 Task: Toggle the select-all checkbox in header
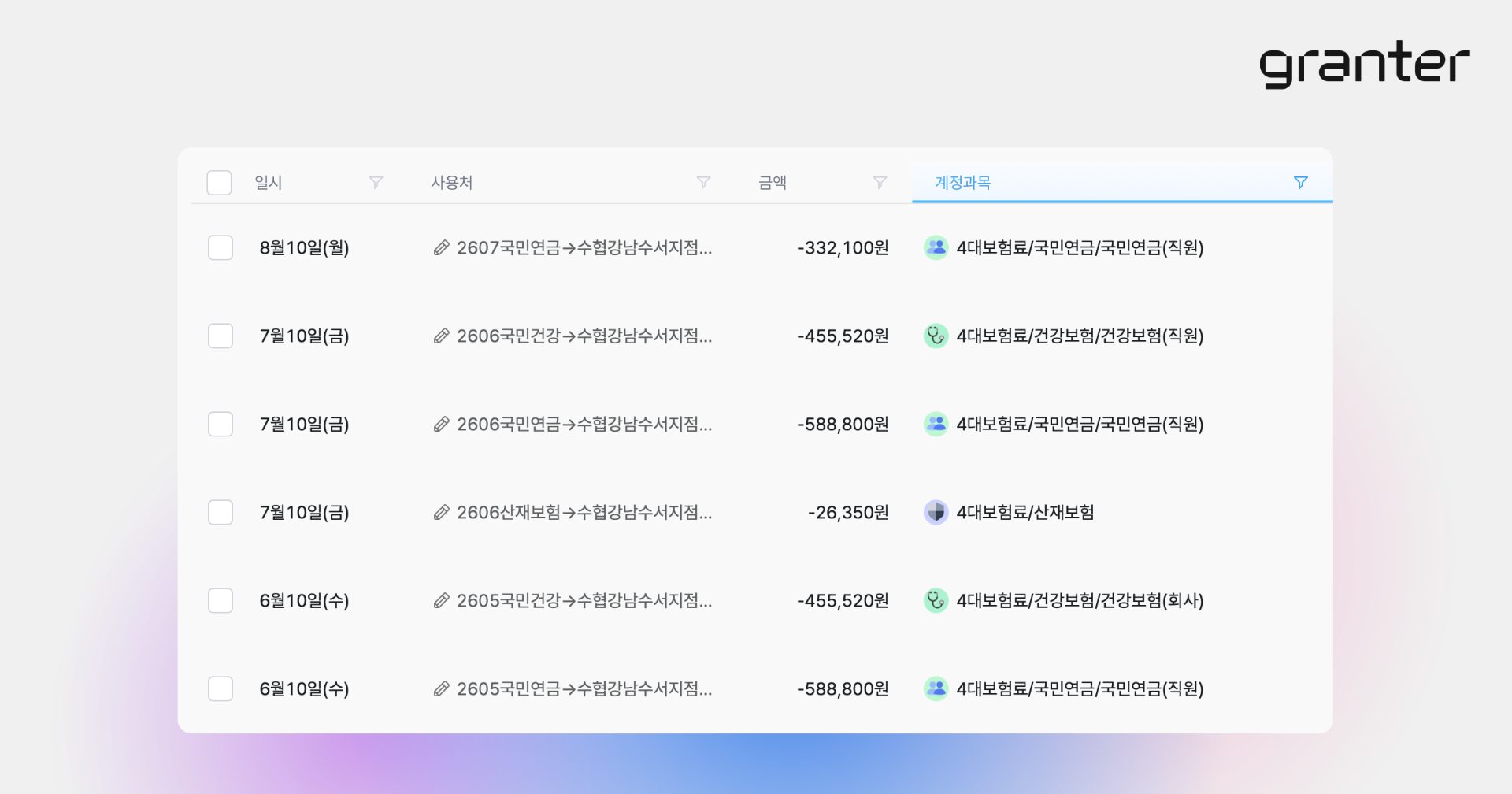[219, 183]
